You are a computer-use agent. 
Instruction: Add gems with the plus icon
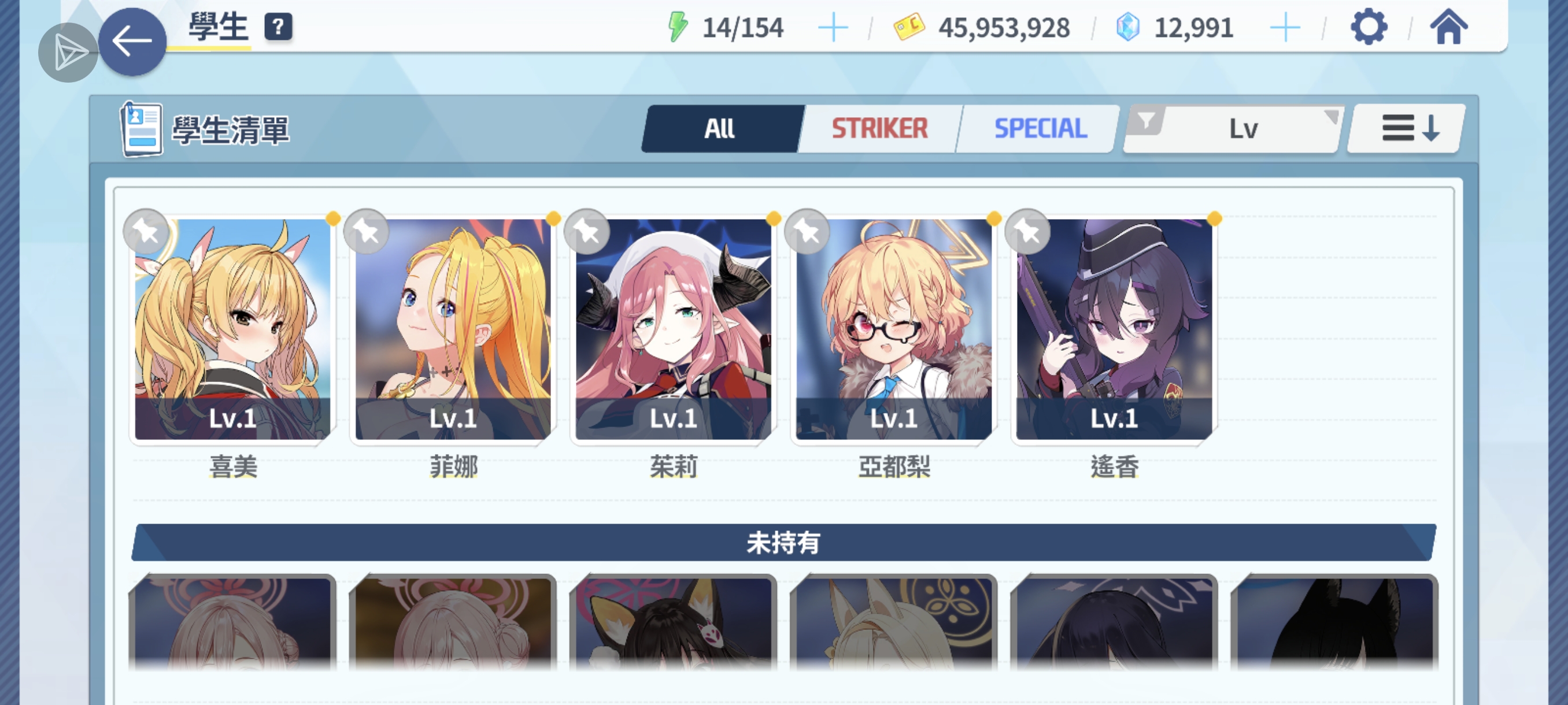[1285, 28]
